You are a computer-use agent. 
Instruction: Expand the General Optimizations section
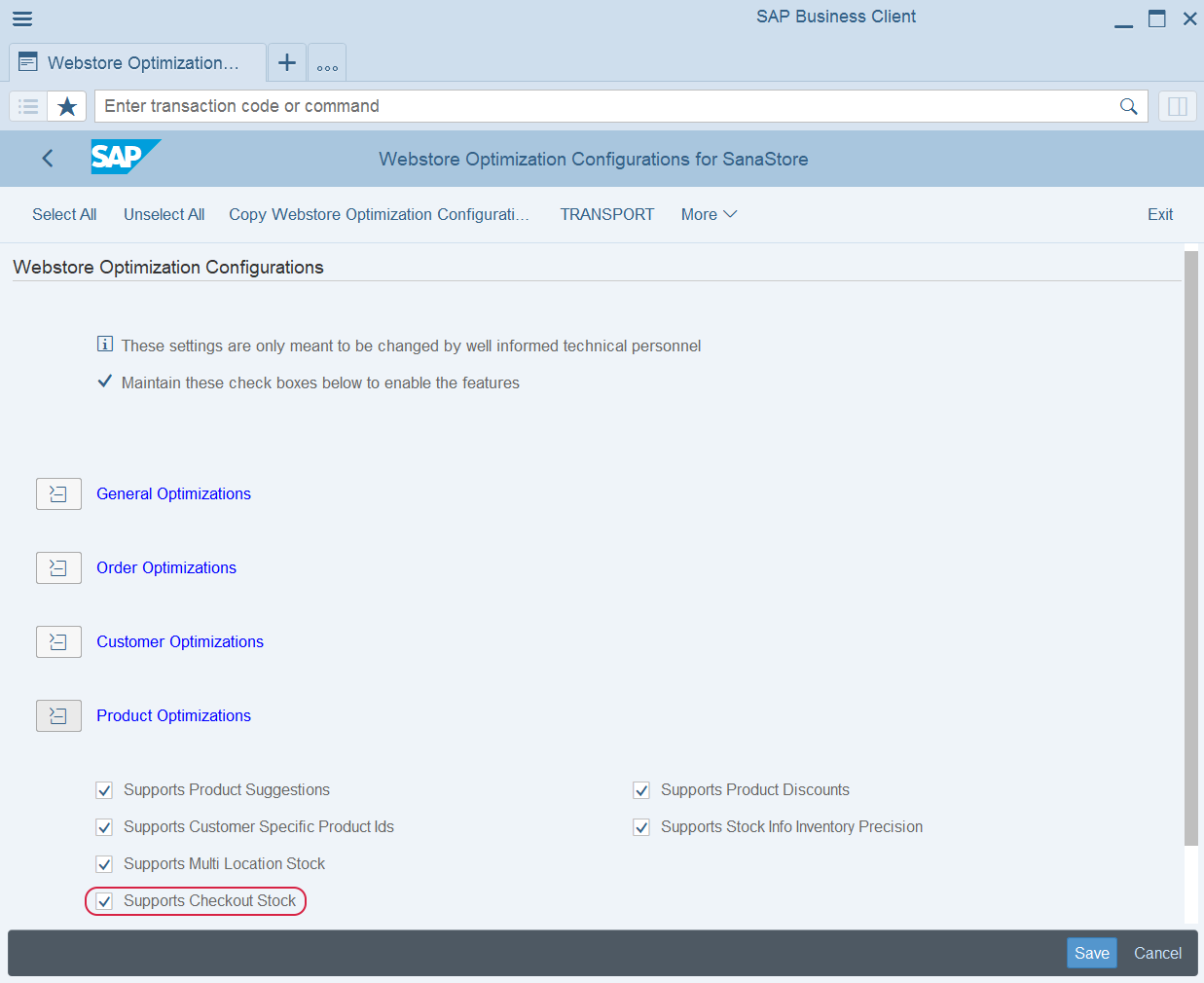[58, 494]
